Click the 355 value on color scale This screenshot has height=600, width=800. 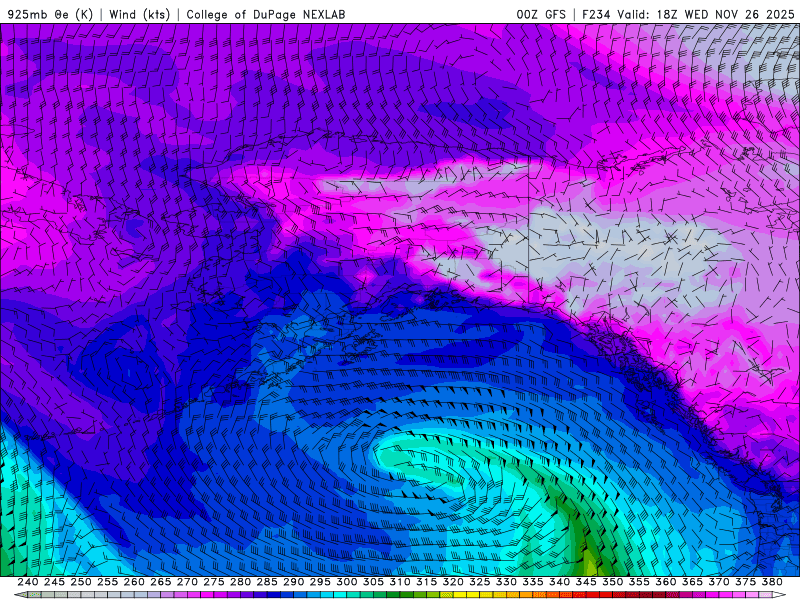639,582
